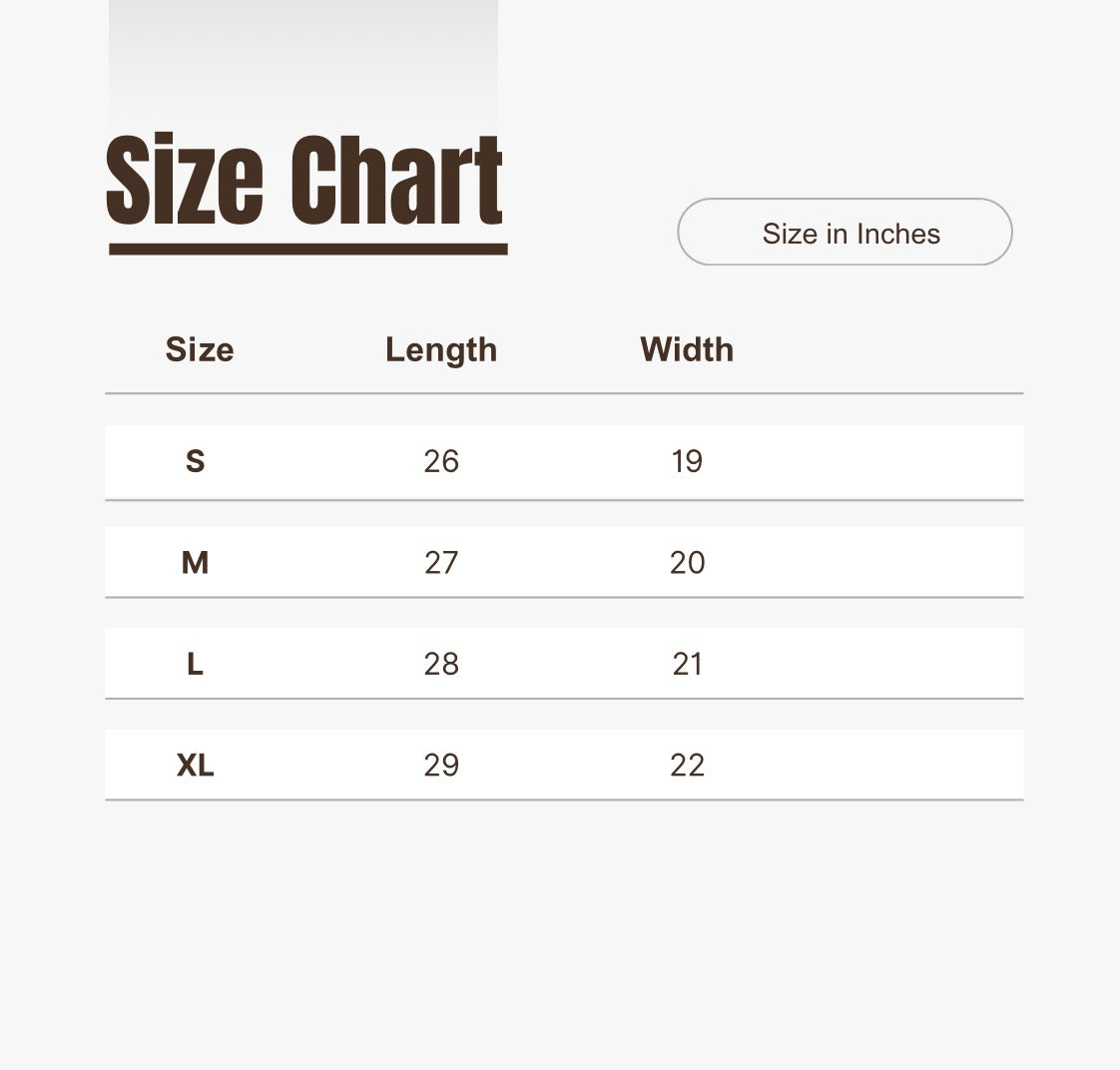
Task: Select the Length column header
Action: point(441,349)
